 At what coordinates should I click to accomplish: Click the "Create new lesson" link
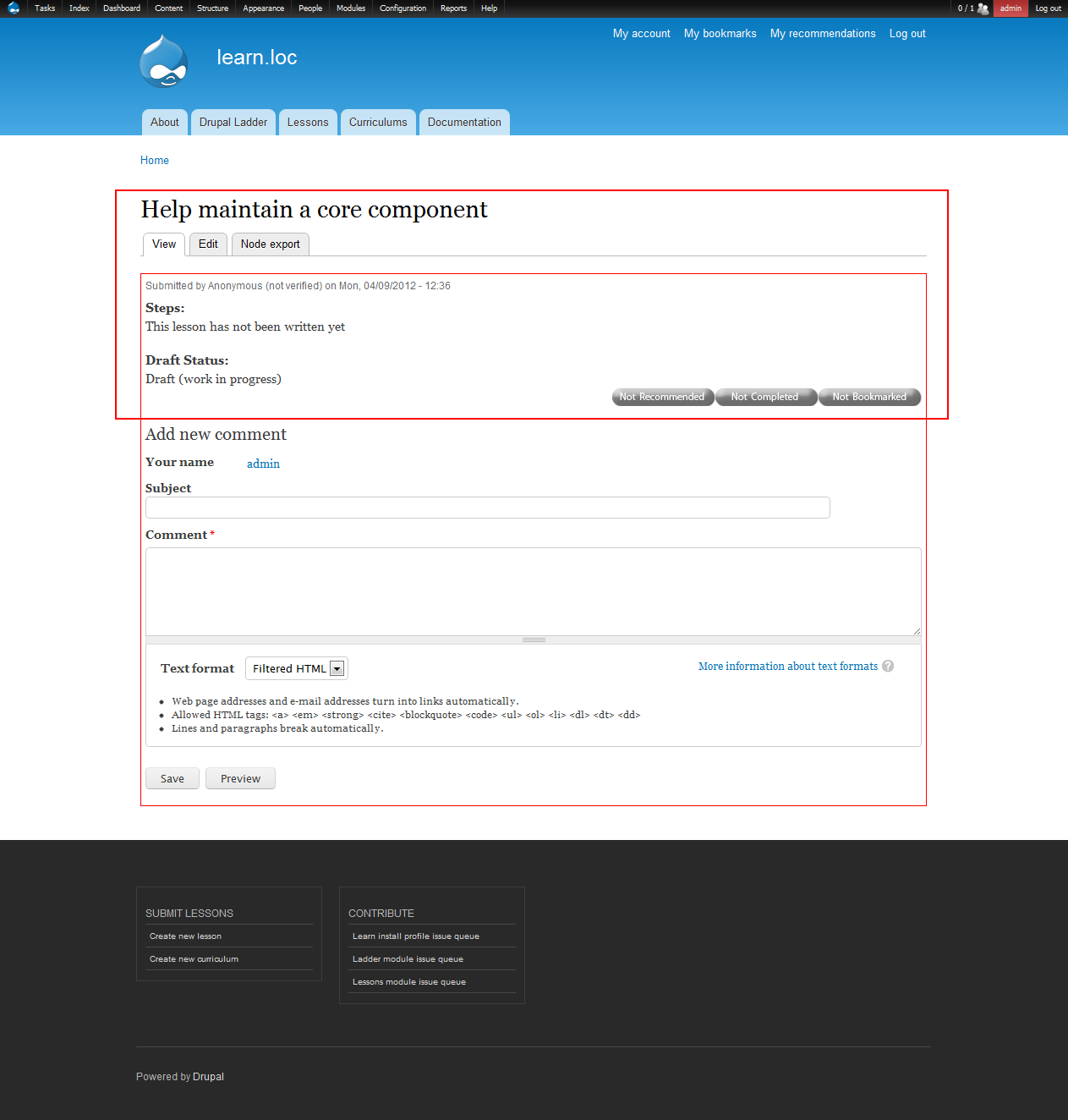click(x=185, y=936)
